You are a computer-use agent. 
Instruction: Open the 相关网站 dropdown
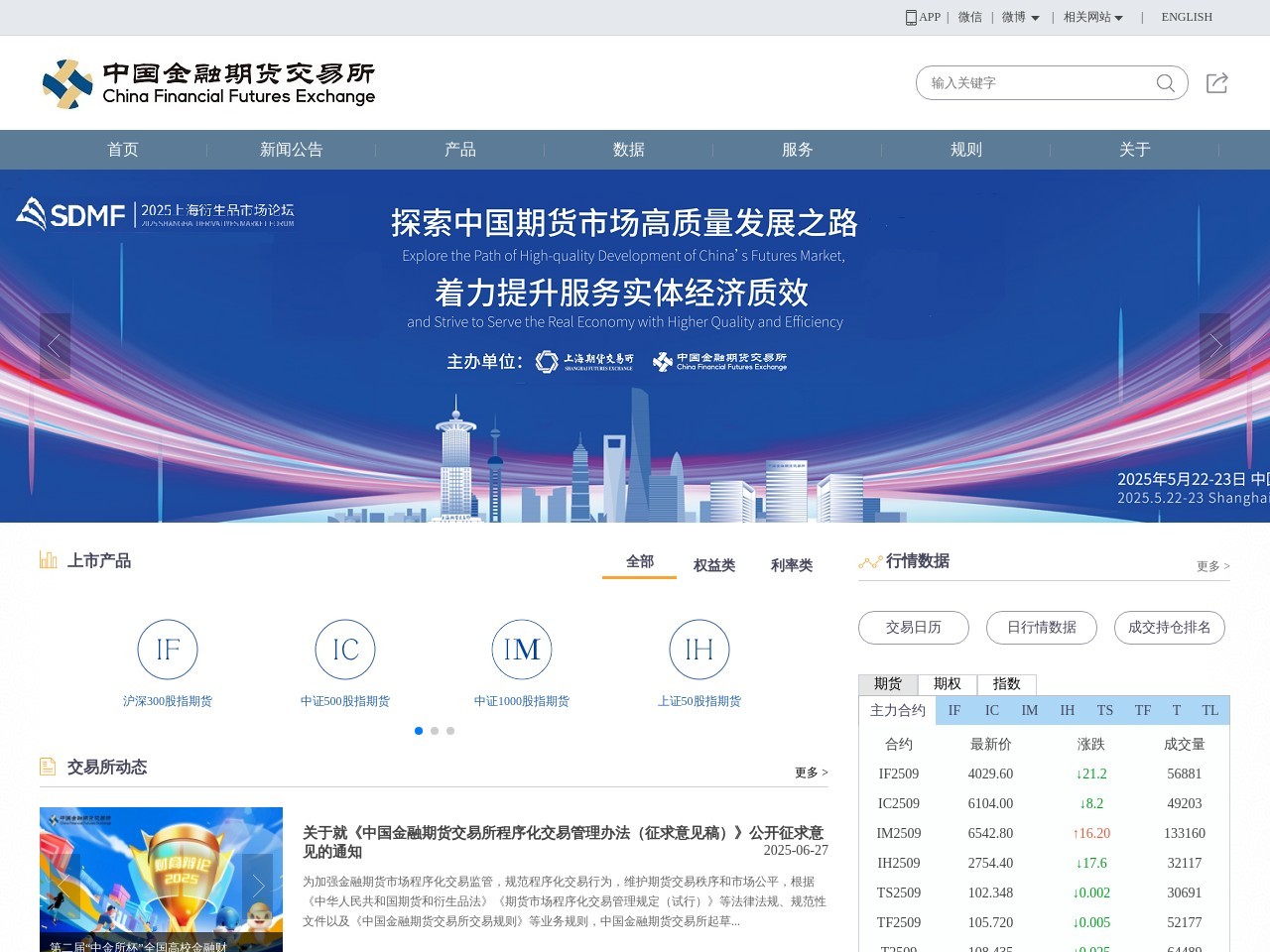click(x=1091, y=17)
